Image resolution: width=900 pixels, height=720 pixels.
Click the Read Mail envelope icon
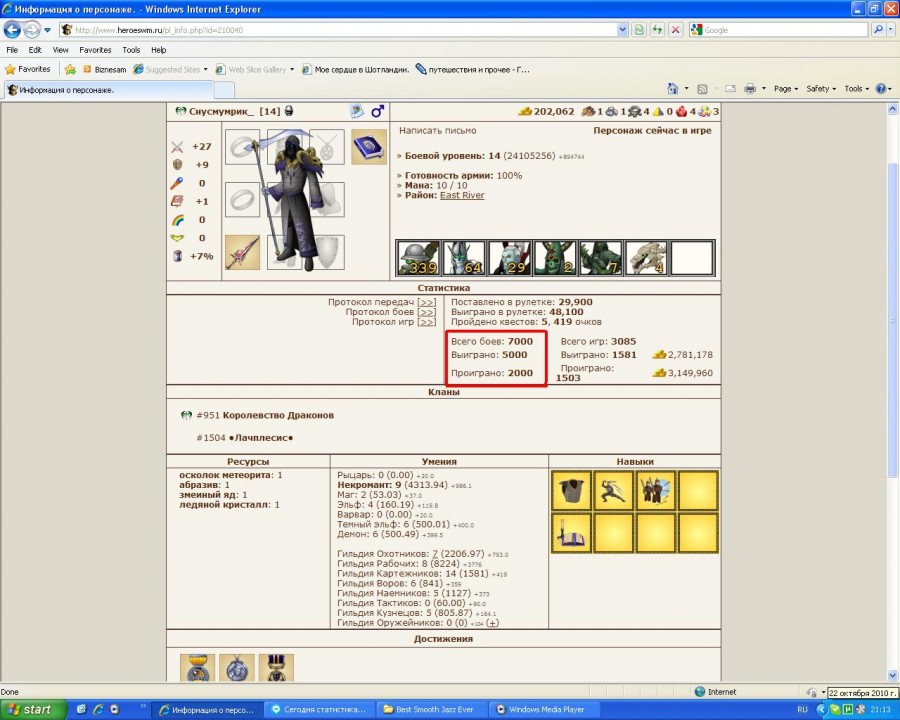(730, 89)
